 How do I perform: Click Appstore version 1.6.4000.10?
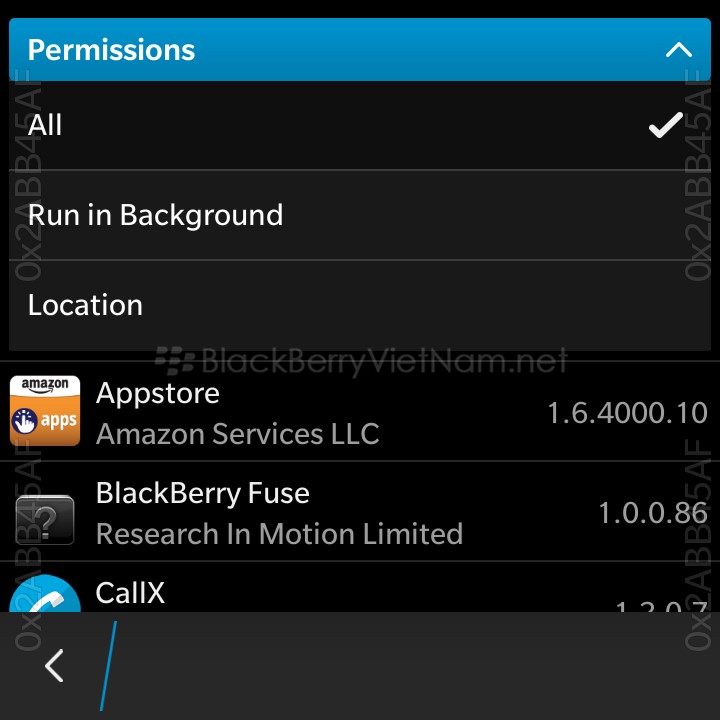(x=627, y=413)
